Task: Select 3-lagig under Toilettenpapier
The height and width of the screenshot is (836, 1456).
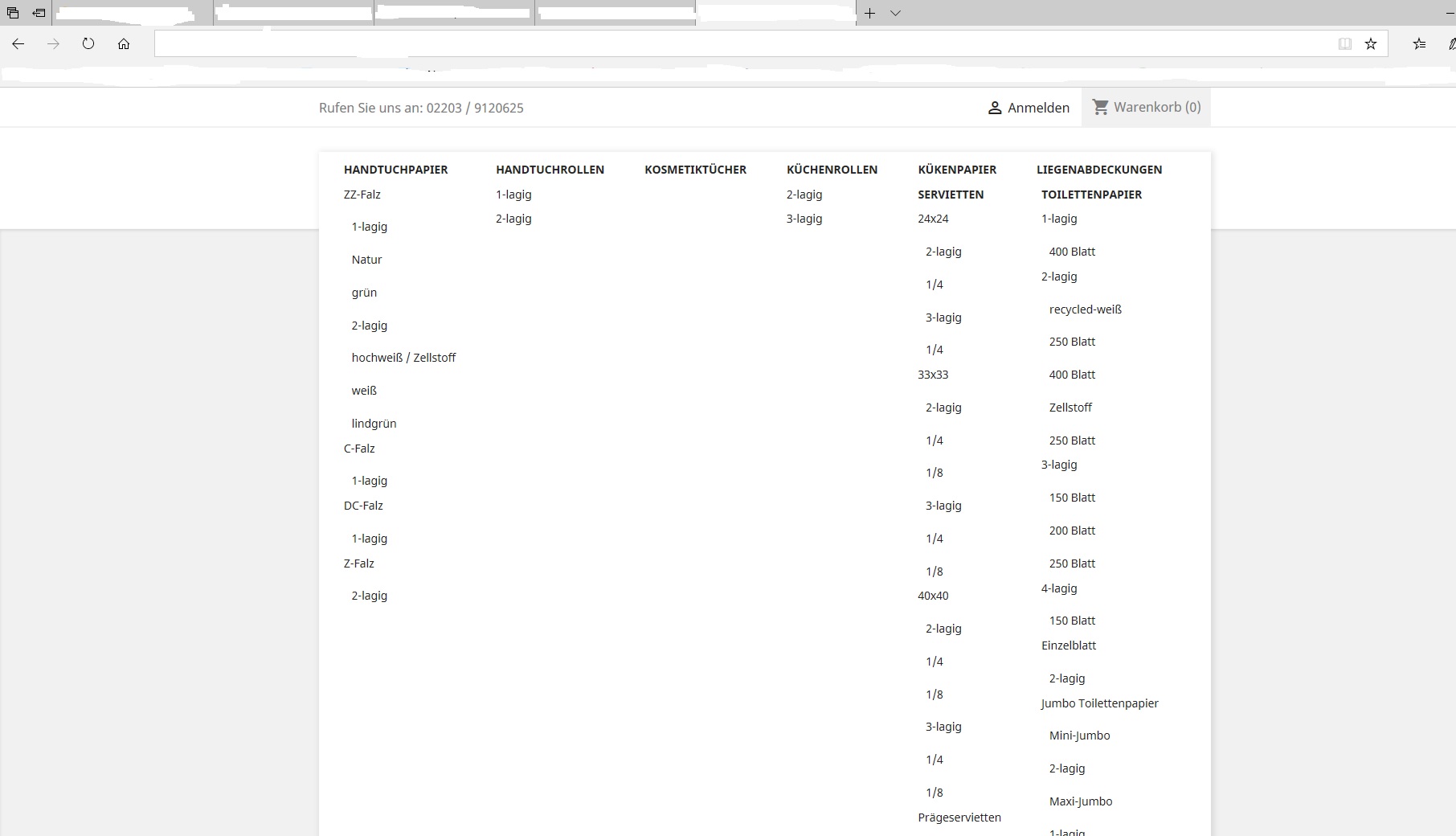Action: tap(1059, 465)
